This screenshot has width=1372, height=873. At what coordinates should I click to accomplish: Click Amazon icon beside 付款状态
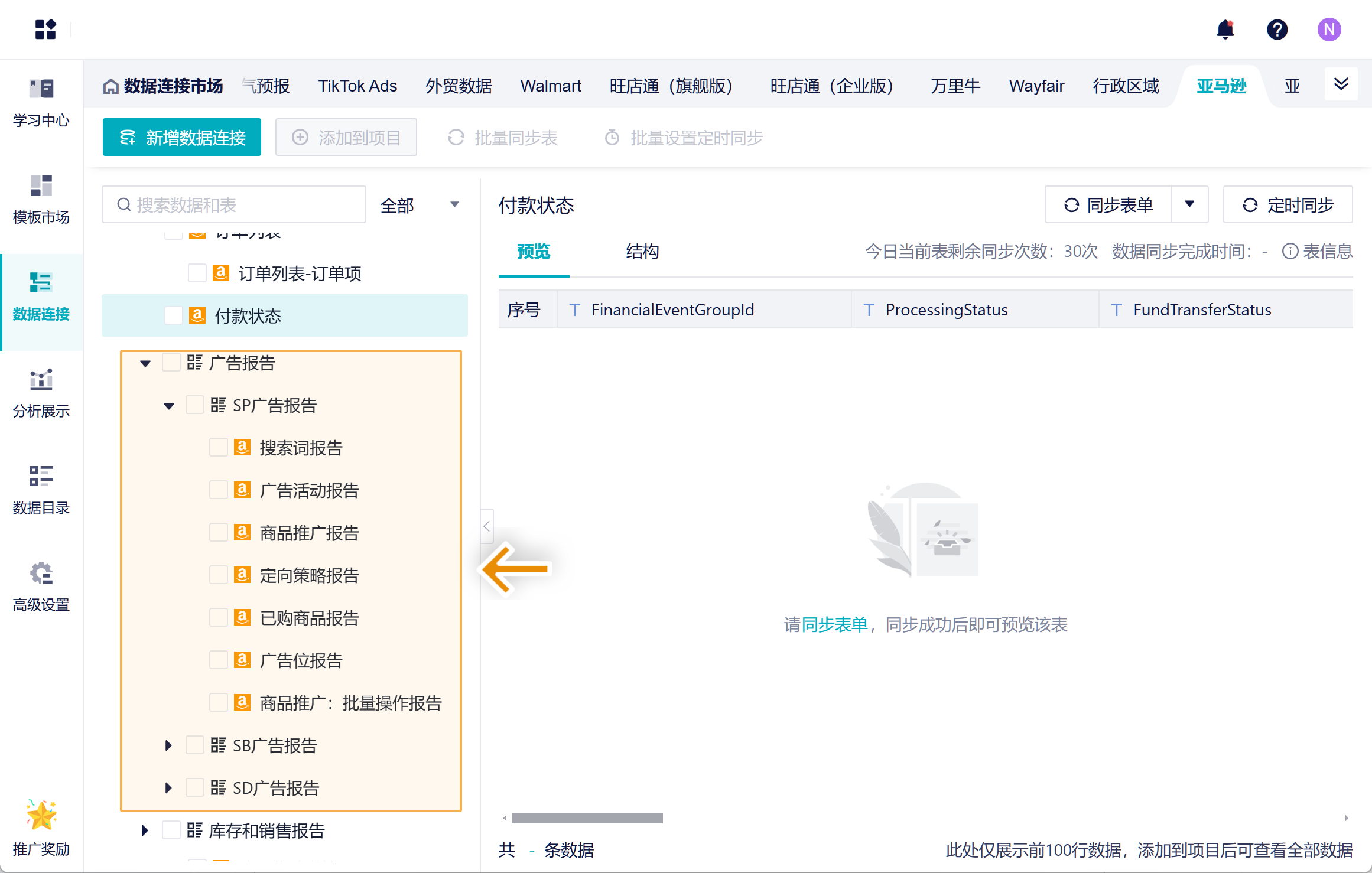[197, 315]
